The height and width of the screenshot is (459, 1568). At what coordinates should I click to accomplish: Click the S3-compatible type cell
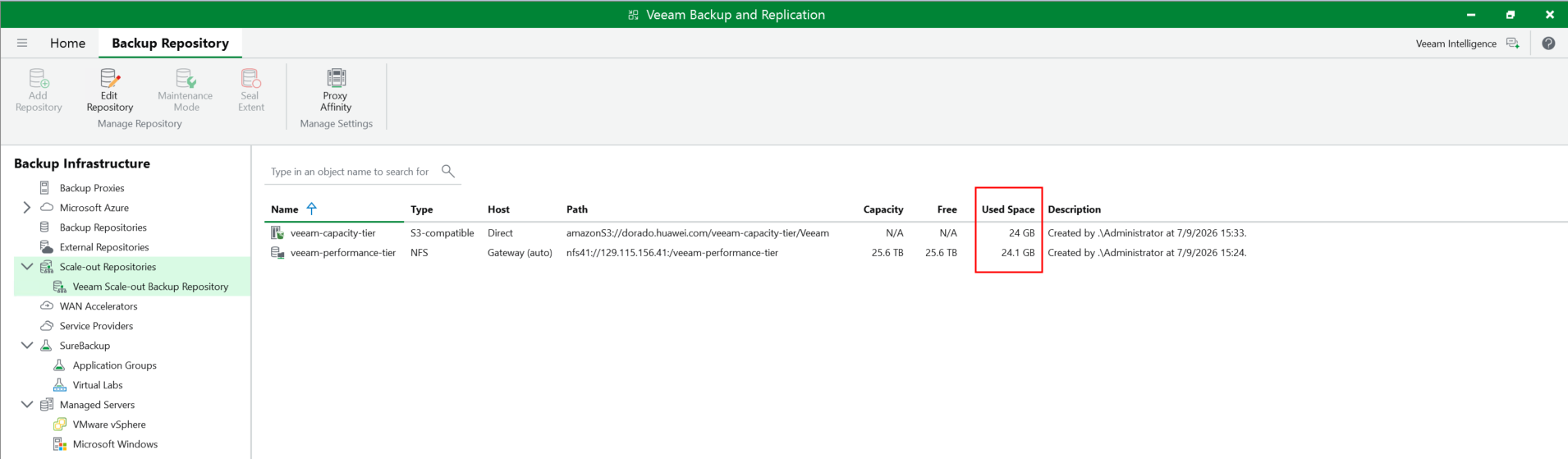coord(442,233)
